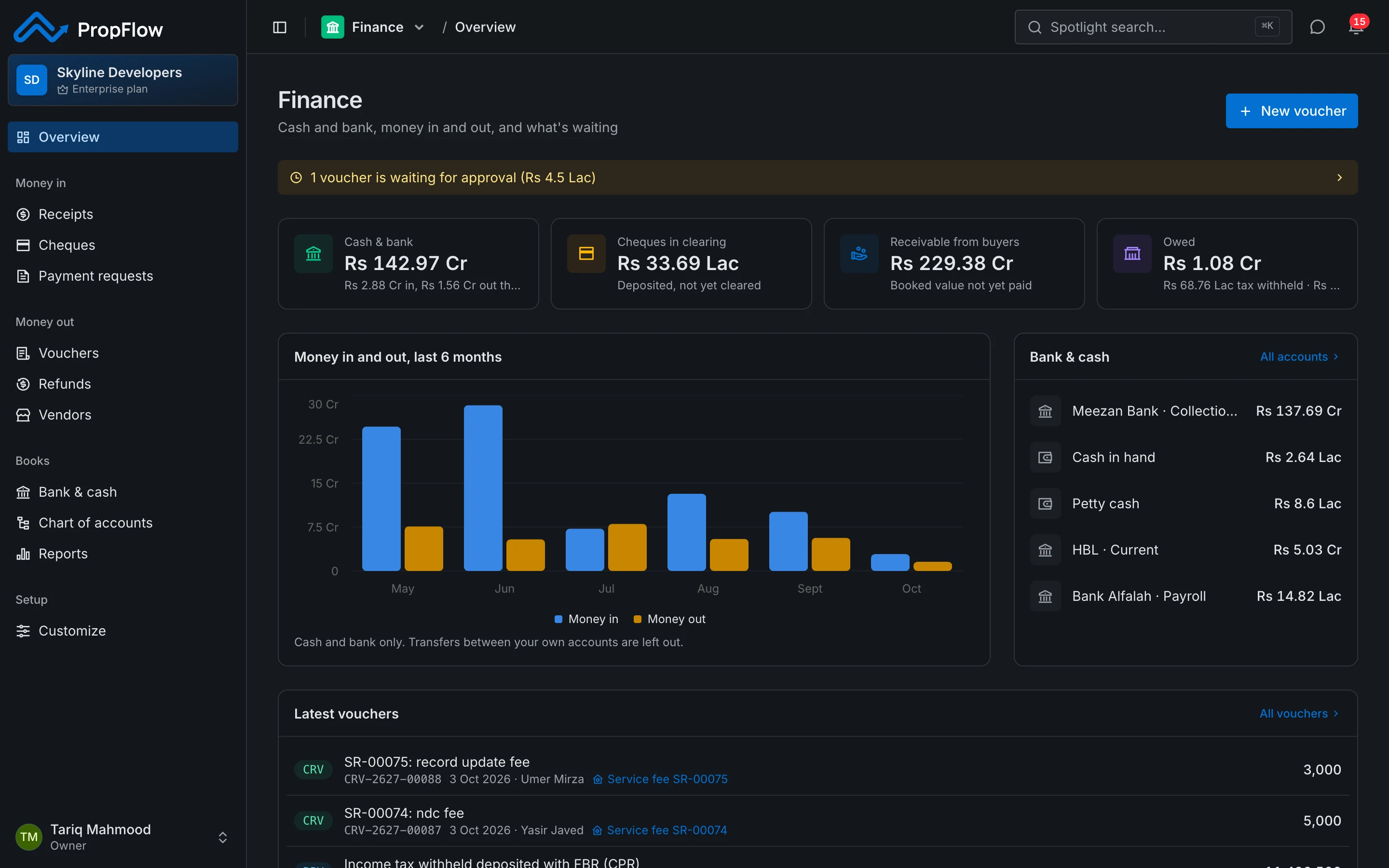Screen dimensions: 1389x868
Task: Click the Cheques in clearing card icon
Action: [586, 253]
